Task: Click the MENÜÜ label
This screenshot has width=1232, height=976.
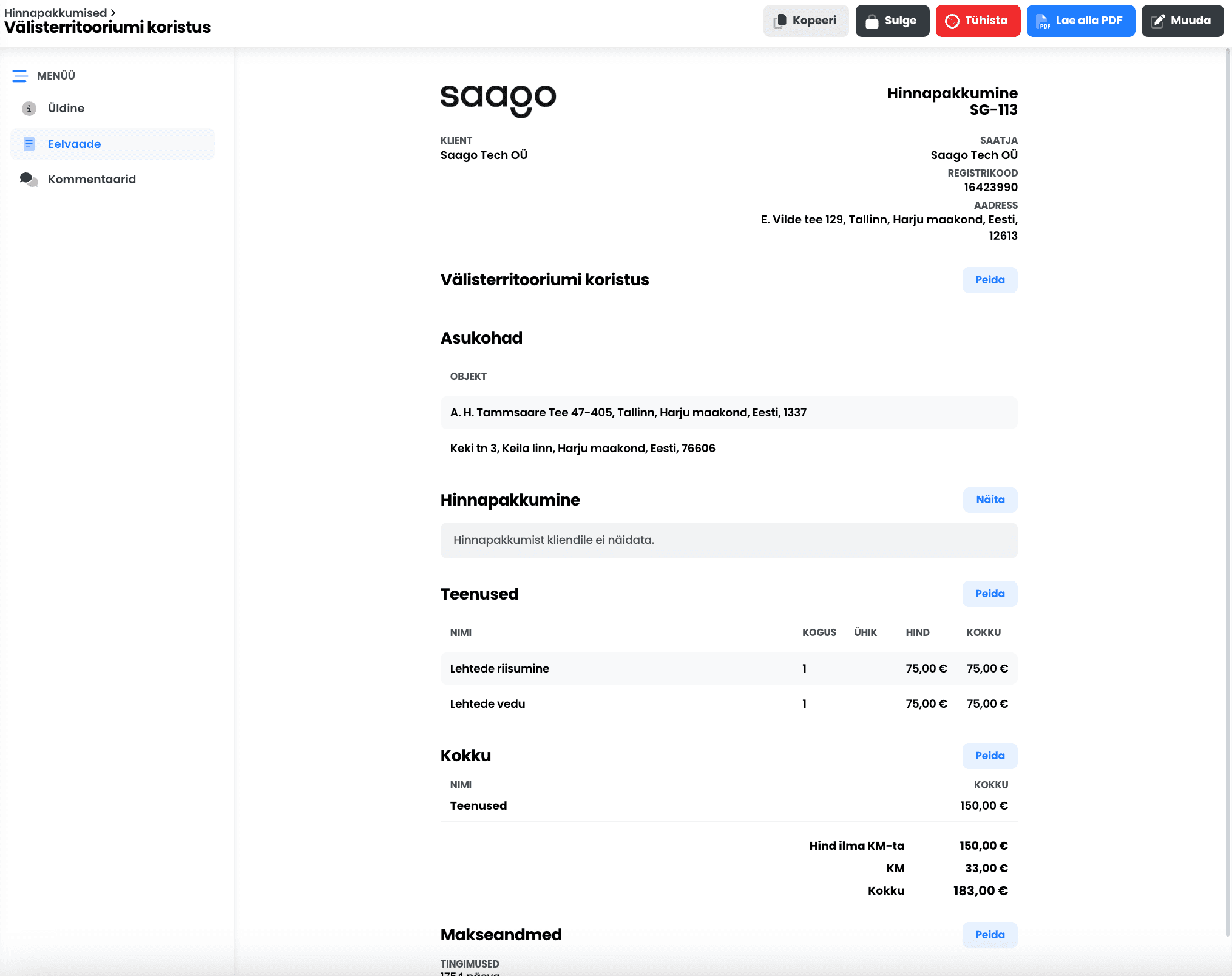Action: coord(56,76)
